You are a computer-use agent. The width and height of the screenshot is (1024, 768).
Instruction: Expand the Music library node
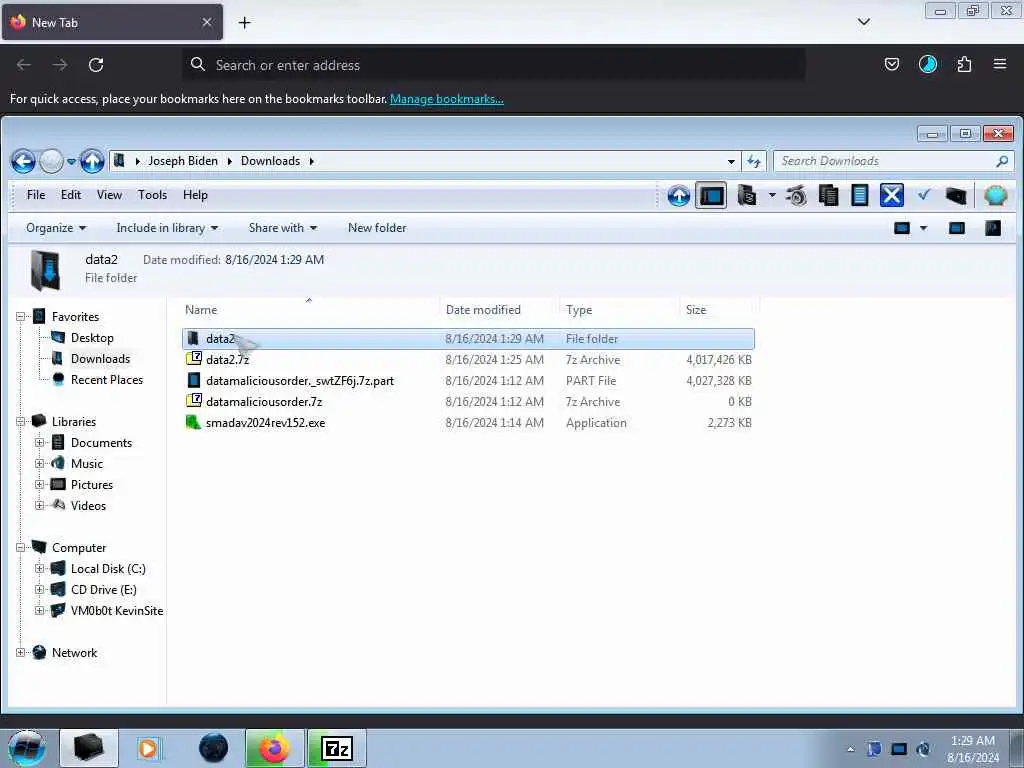coord(39,464)
